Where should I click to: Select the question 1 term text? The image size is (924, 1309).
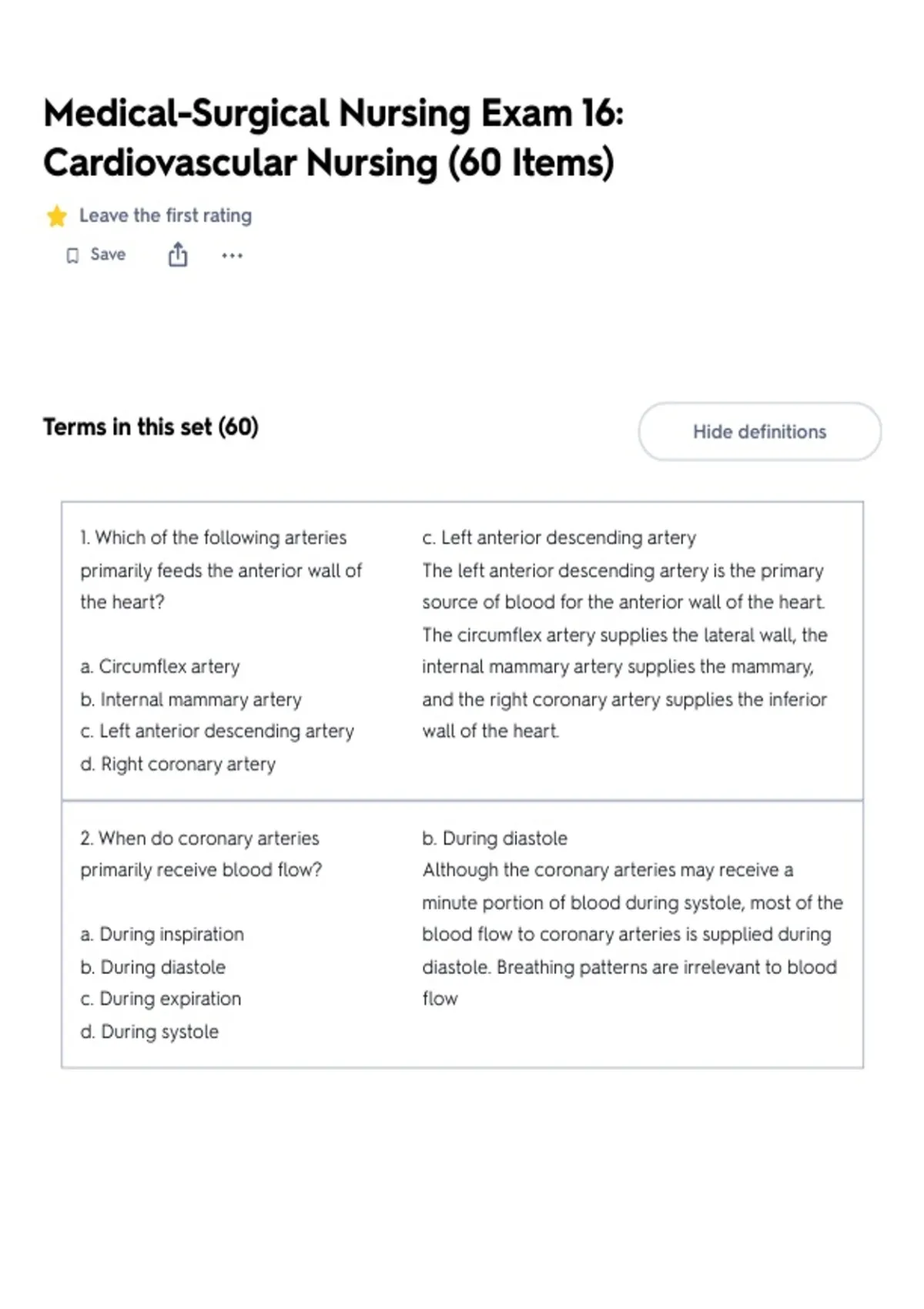coord(221,570)
